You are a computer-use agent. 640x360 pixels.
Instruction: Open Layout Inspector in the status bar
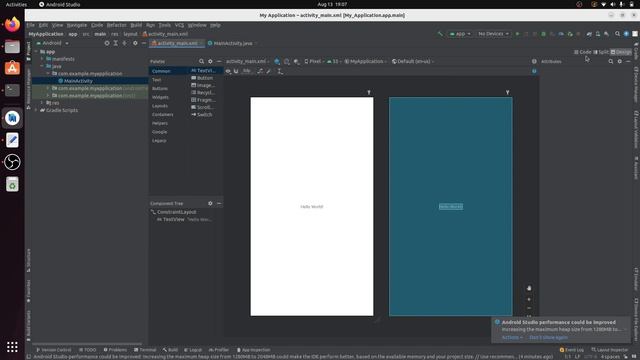(x=610, y=350)
